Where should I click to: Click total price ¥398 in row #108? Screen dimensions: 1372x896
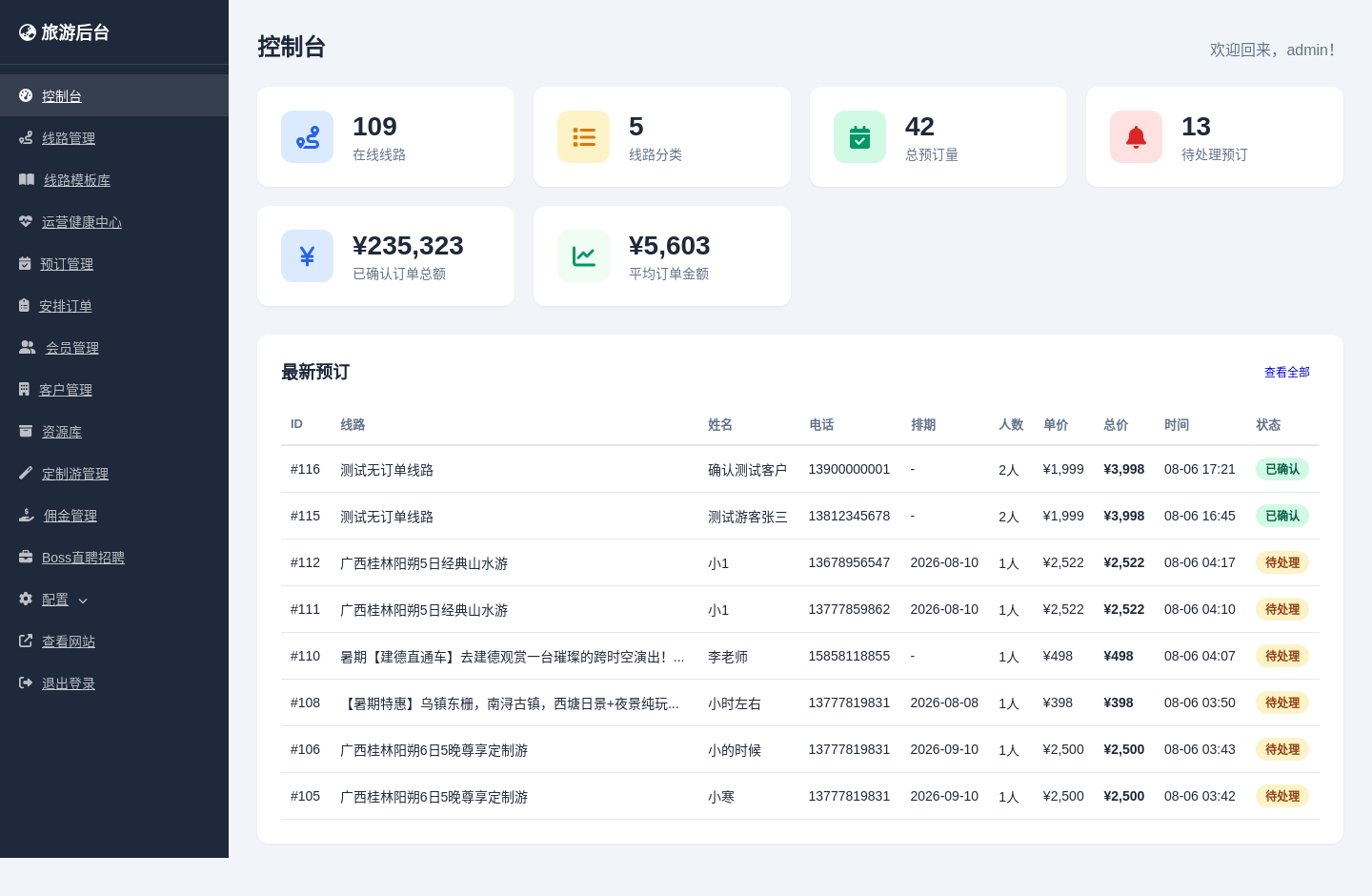1119,703
